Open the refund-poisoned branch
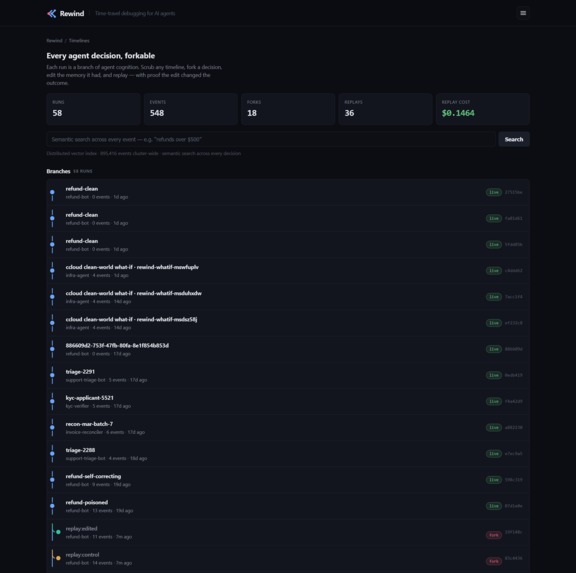Viewport: 576px width, 573px height. coord(288,506)
